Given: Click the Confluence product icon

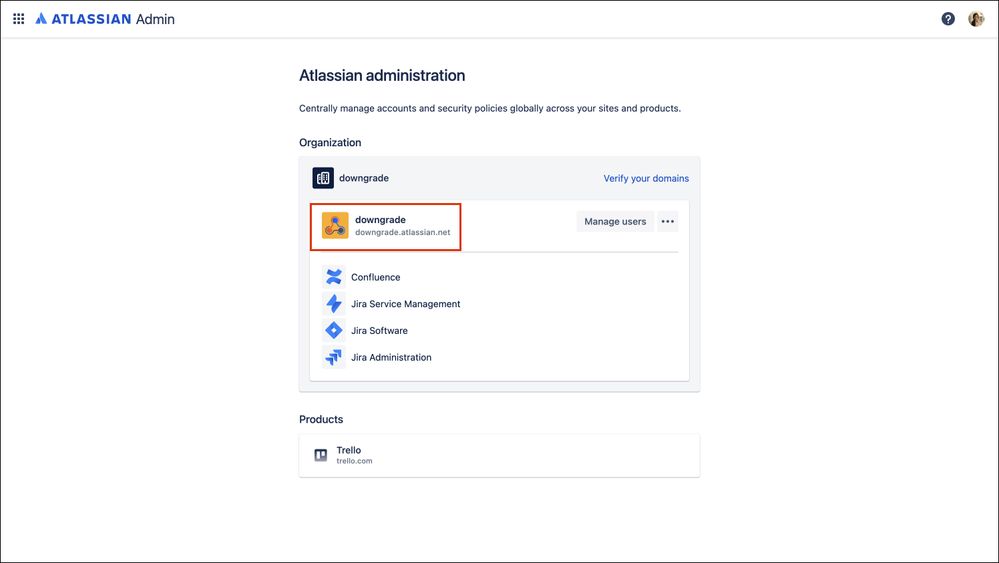Looking at the screenshot, I should tap(334, 277).
